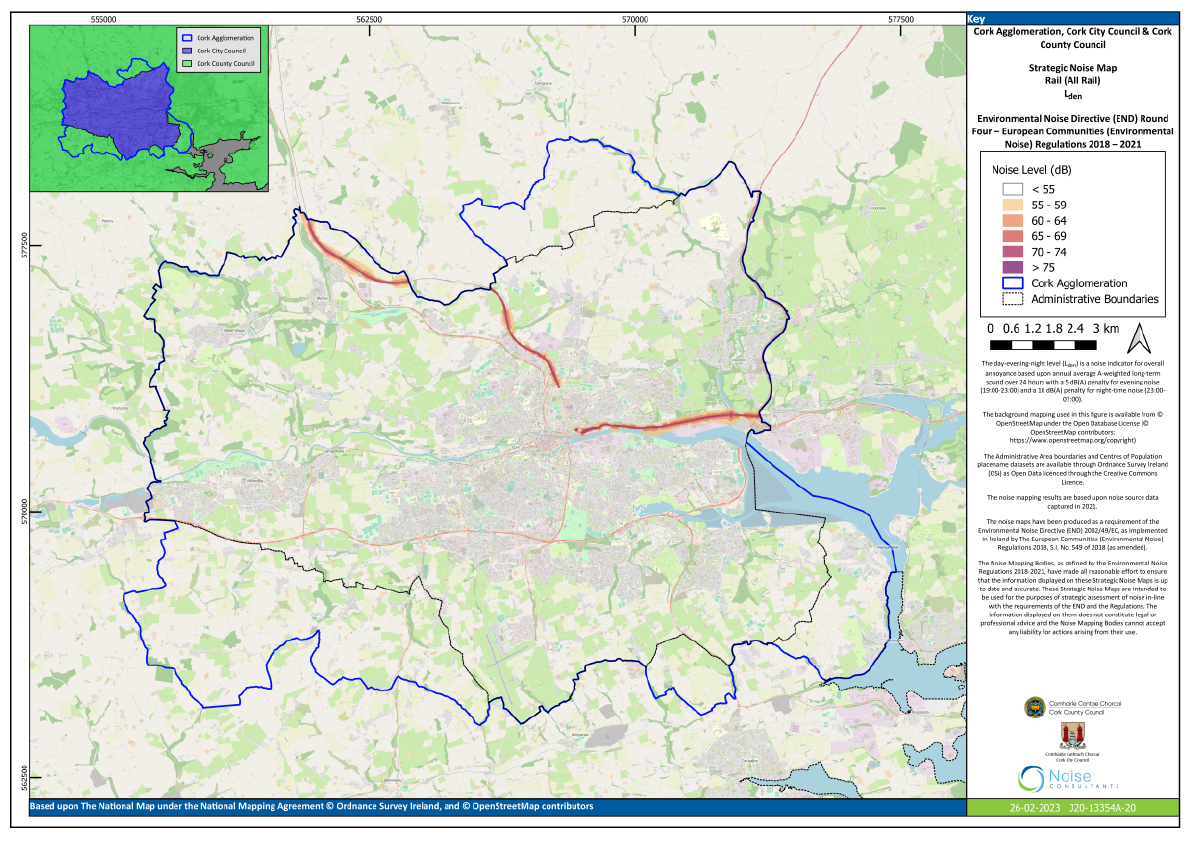Click the Cork County Council green inset legend box
Screen dimensions: 1192x843
click(x=188, y=63)
